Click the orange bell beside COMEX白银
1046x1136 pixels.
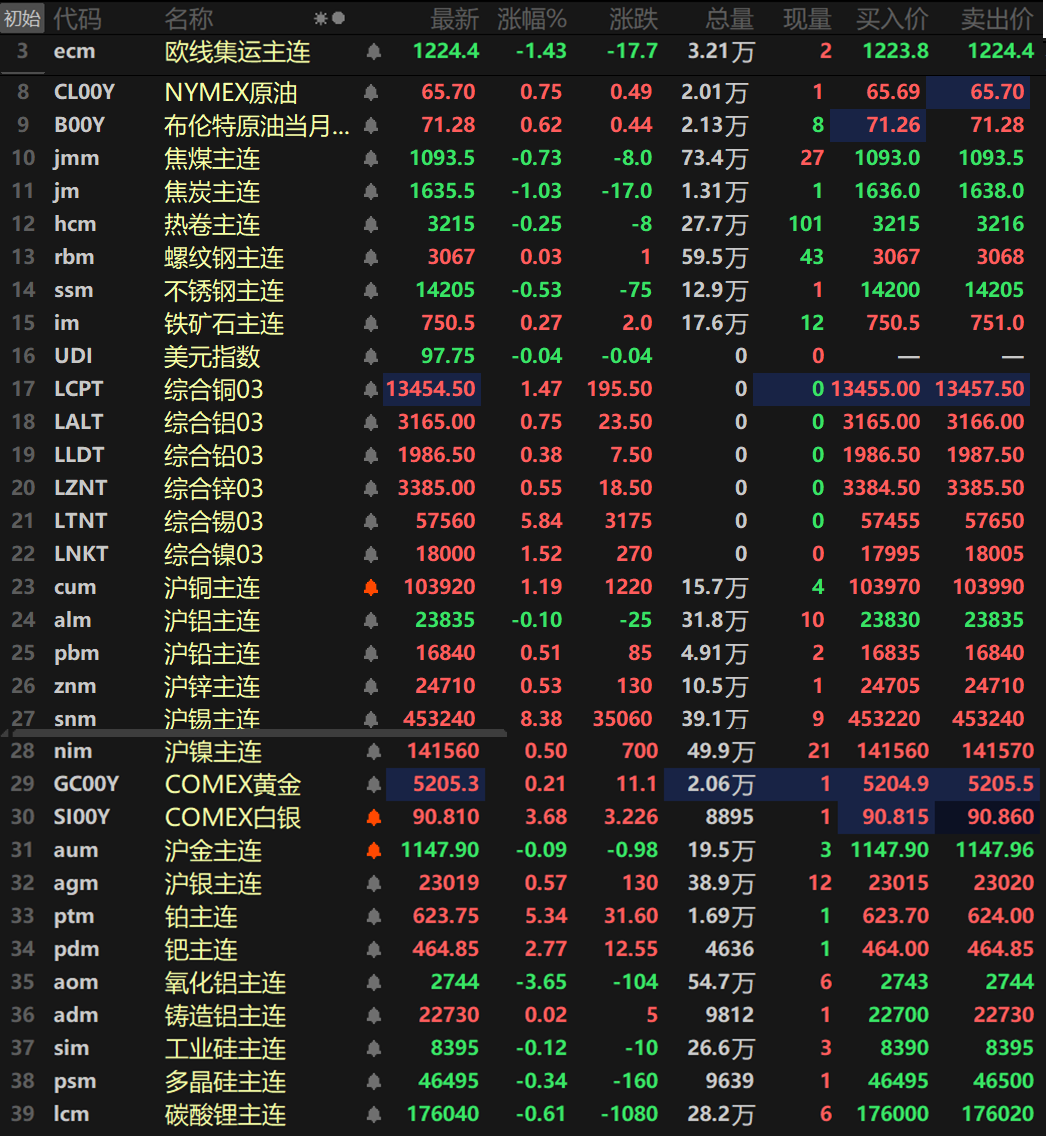click(x=373, y=818)
